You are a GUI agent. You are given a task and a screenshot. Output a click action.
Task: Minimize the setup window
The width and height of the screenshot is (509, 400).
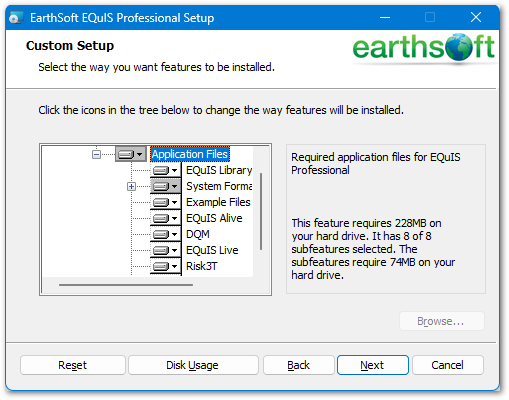pos(385,17)
